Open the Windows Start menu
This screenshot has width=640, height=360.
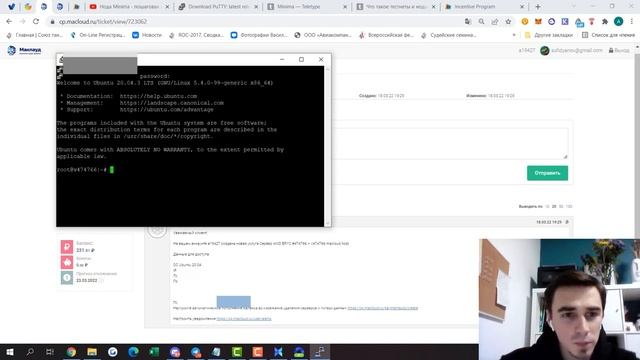point(9,351)
